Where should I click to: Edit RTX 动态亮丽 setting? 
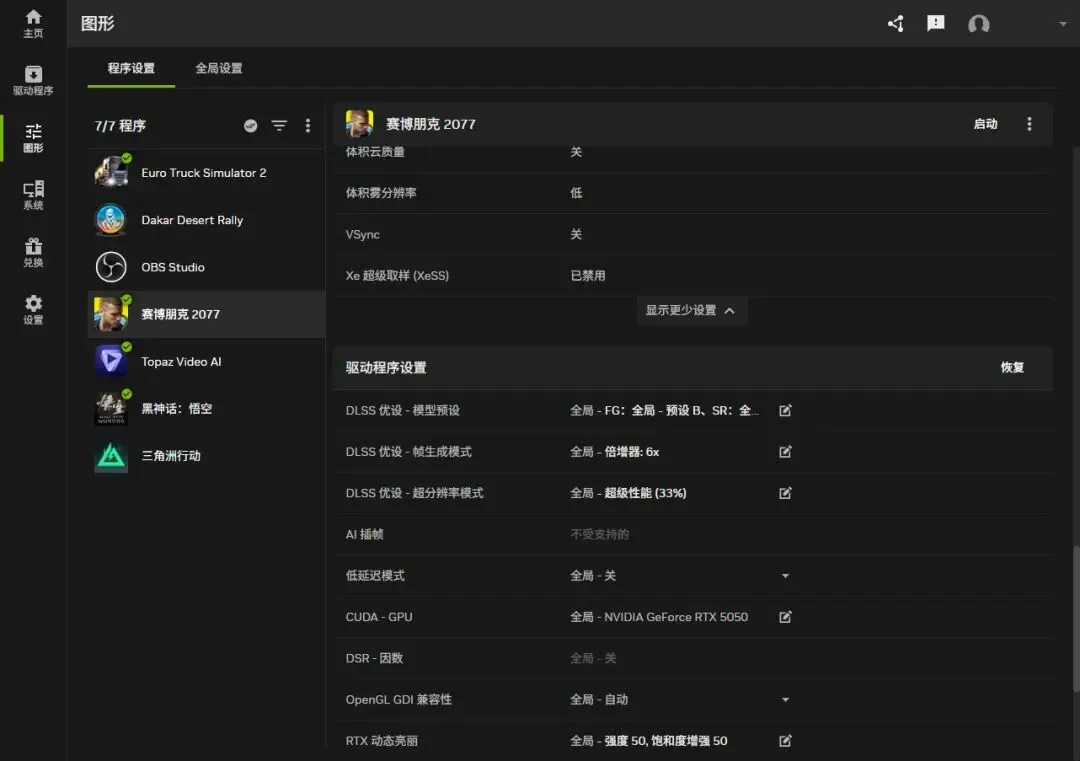785,741
